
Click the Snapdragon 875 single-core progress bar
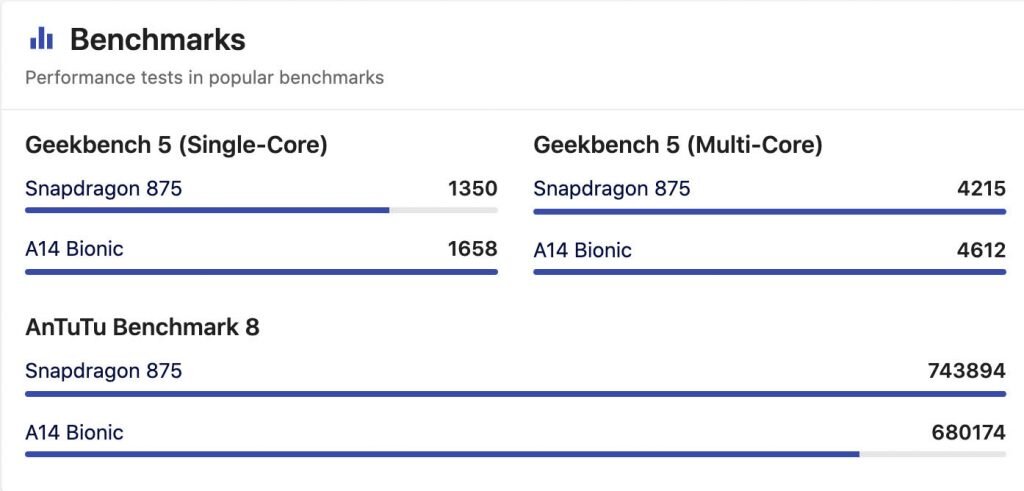261,210
